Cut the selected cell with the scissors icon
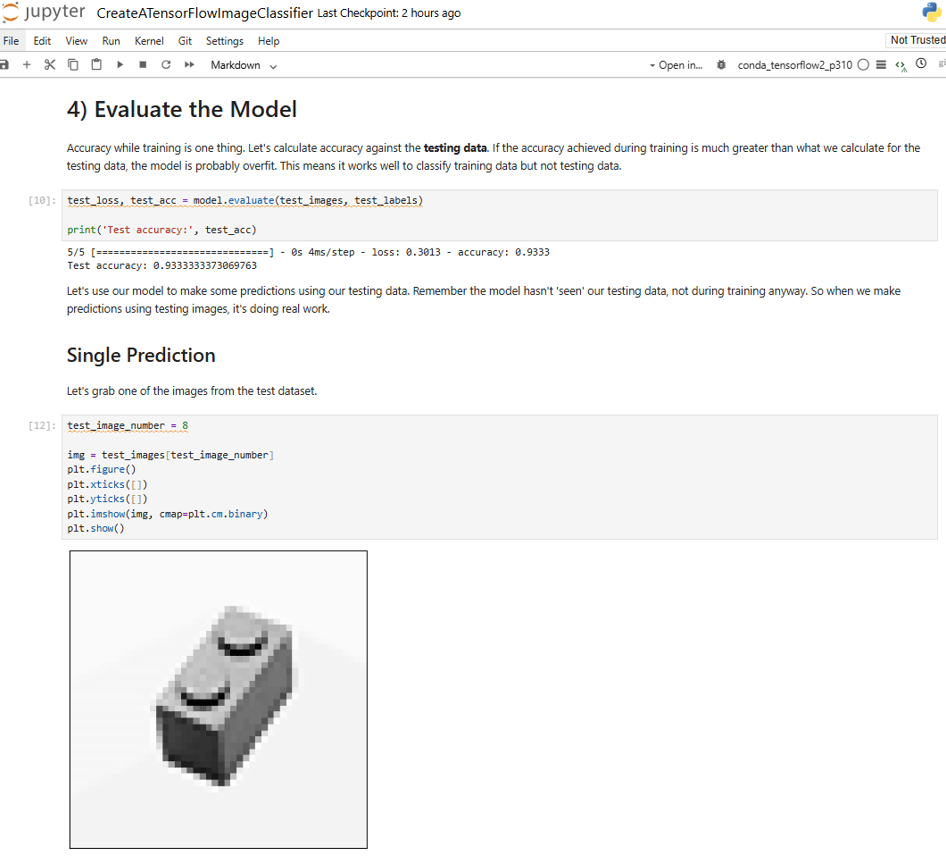Image resolution: width=946 pixels, height=856 pixels. [49, 65]
